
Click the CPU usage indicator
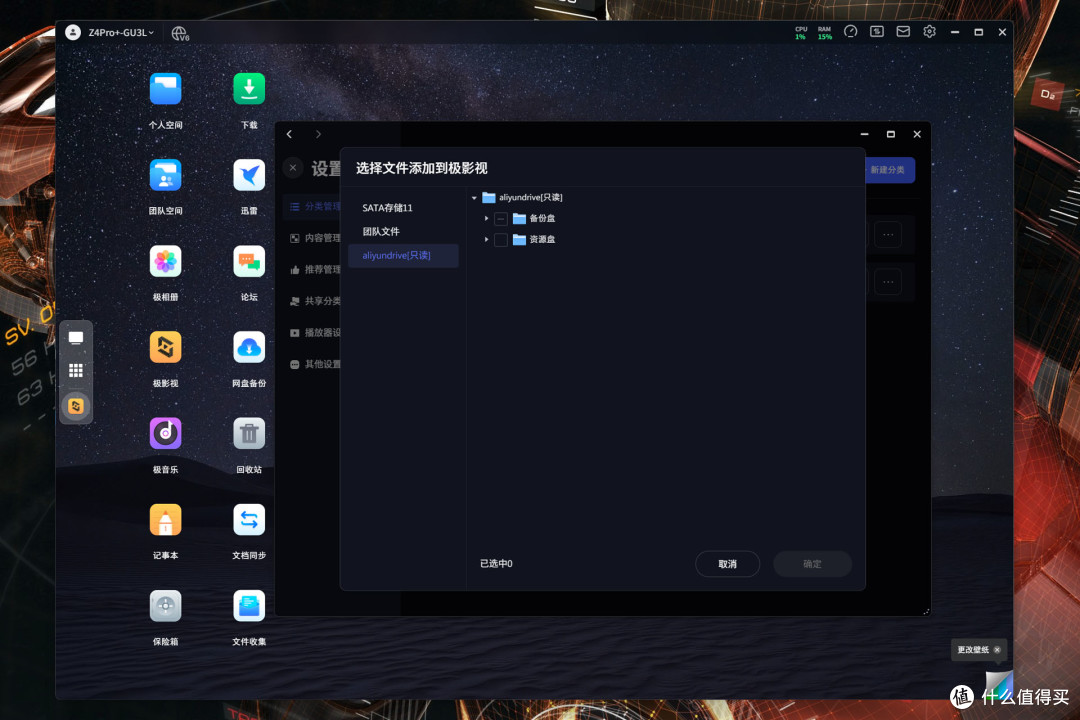(x=800, y=33)
